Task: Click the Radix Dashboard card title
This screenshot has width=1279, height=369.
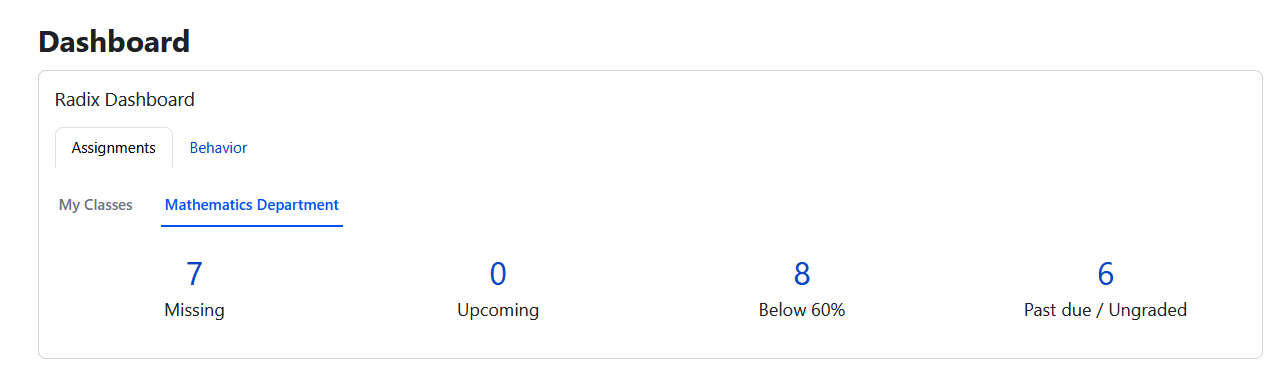Action: pyautogui.click(x=125, y=100)
